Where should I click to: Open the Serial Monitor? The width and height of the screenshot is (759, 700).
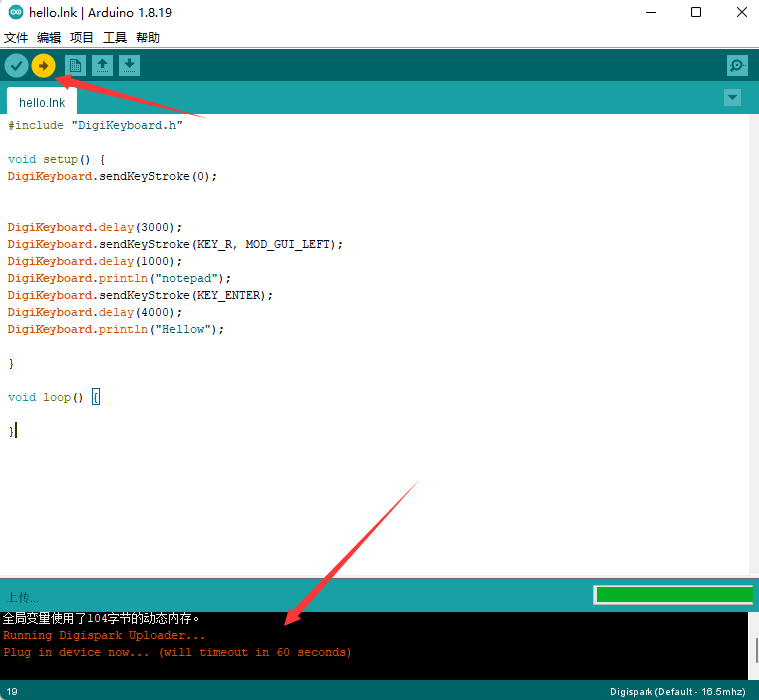tap(737, 65)
